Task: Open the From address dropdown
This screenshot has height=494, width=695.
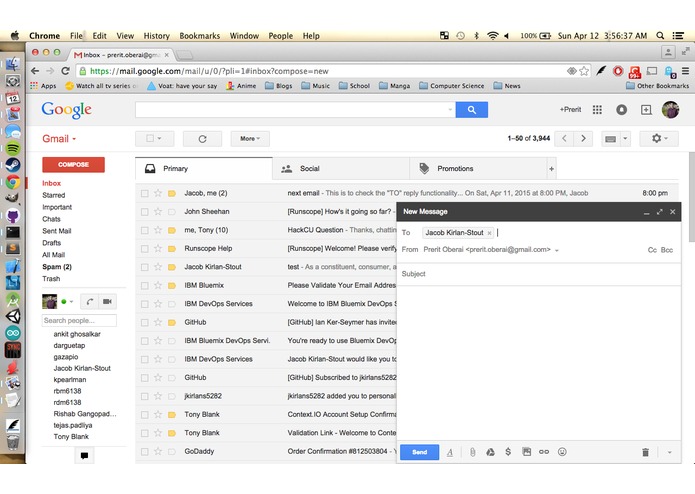Action: (557, 250)
